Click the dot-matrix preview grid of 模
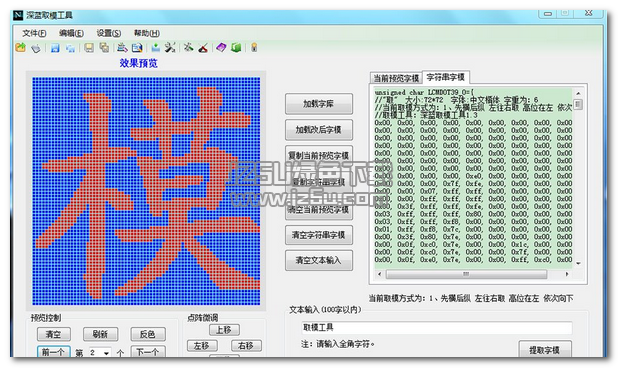The image size is (618, 368). point(146,191)
